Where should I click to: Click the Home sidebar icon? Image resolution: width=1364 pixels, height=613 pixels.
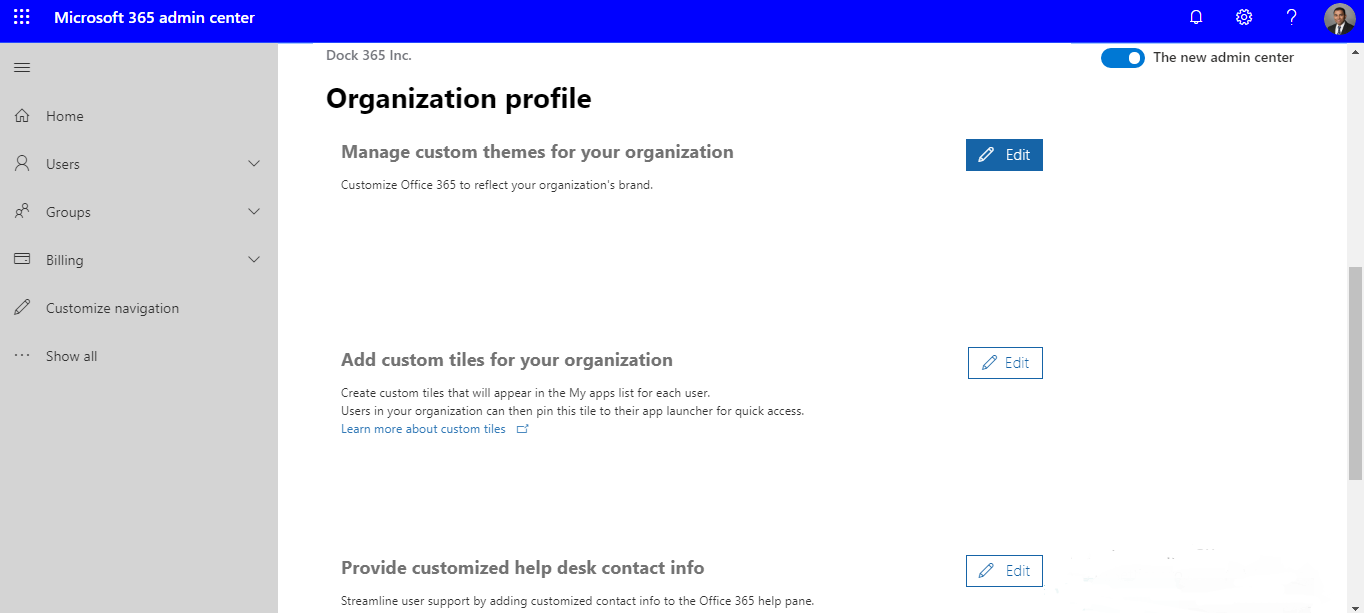tap(21, 115)
